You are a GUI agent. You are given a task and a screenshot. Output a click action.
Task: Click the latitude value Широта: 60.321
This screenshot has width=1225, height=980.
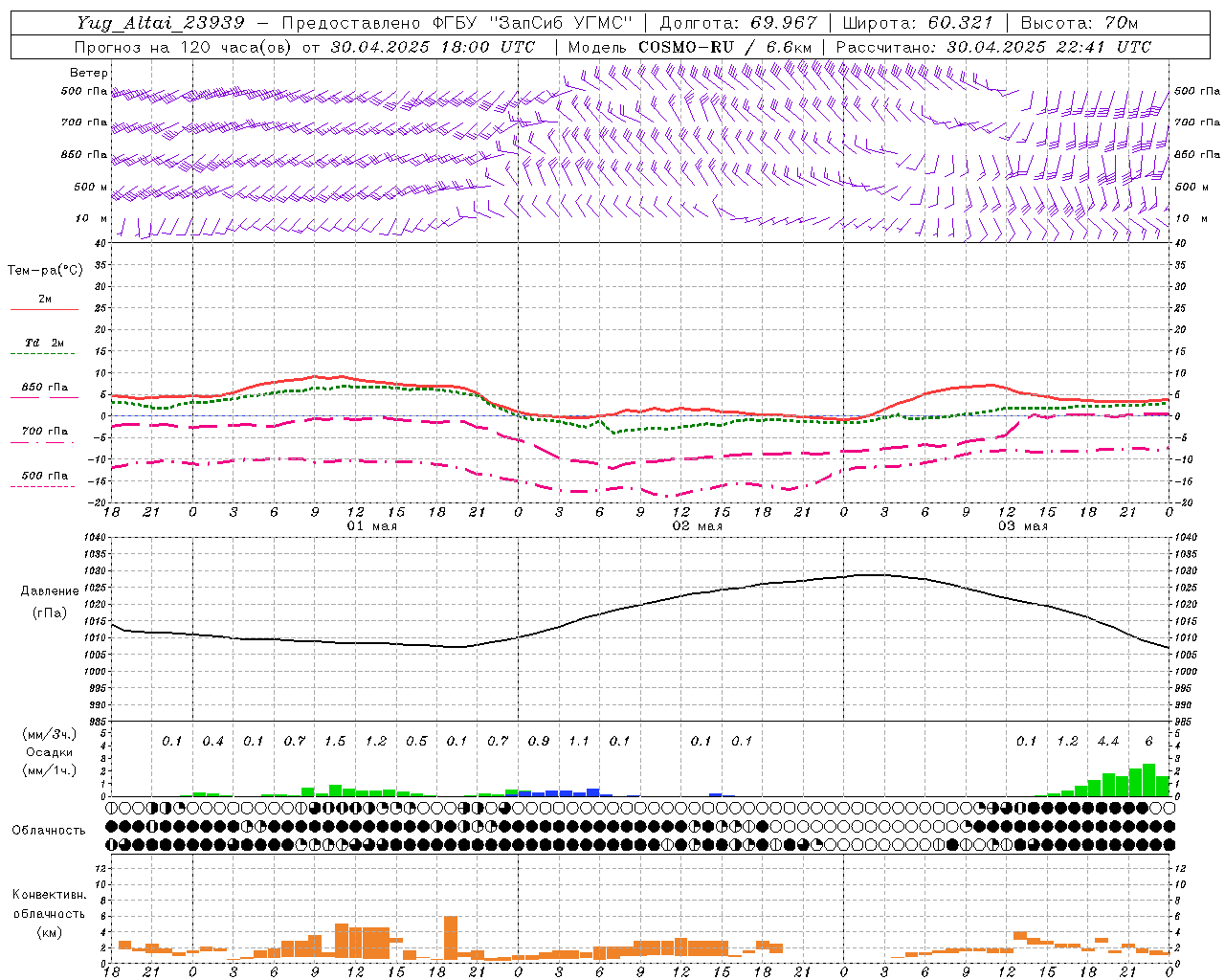(918, 23)
